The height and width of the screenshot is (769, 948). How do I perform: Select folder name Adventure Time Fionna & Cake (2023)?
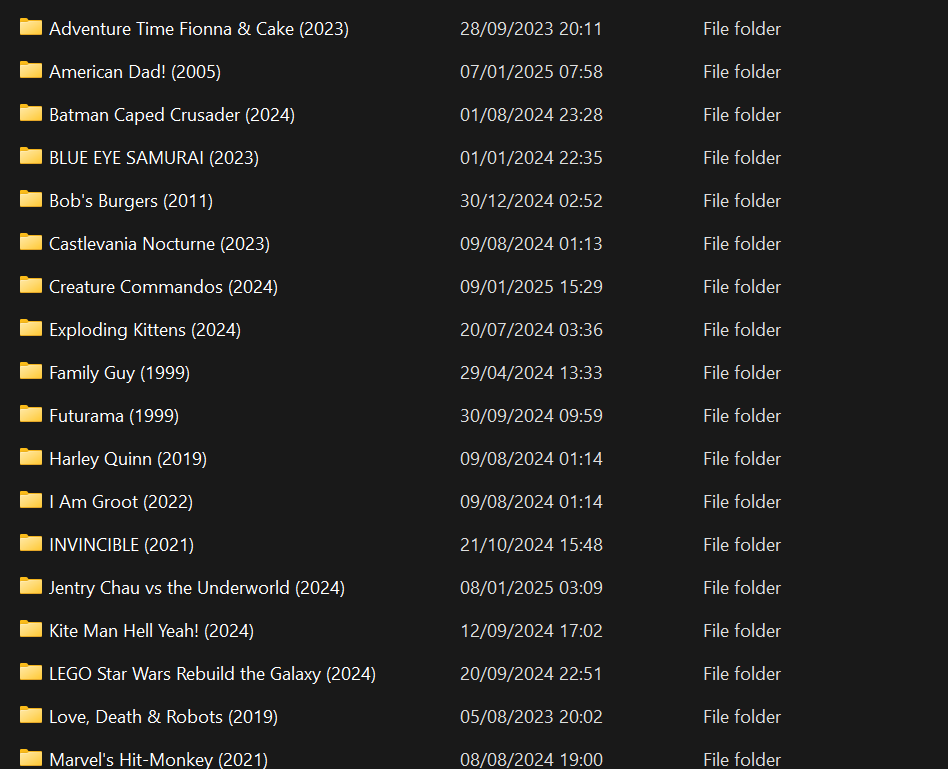[199, 29]
